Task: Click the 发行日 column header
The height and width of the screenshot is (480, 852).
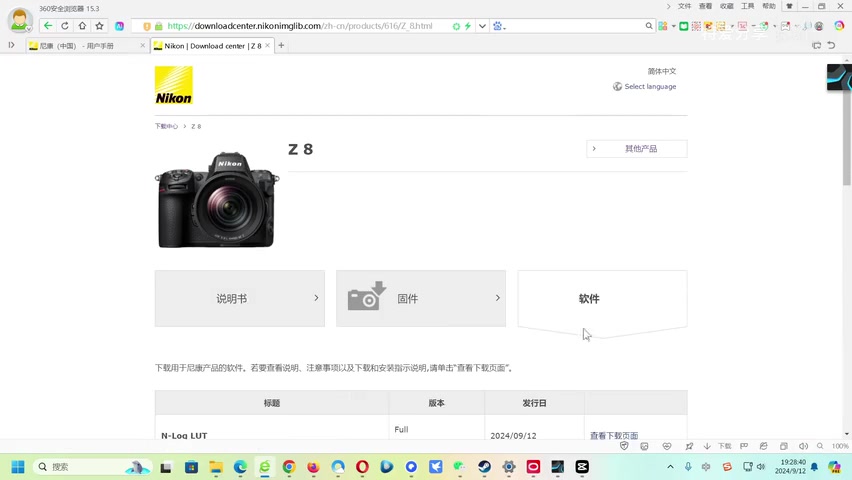Action: 534,403
